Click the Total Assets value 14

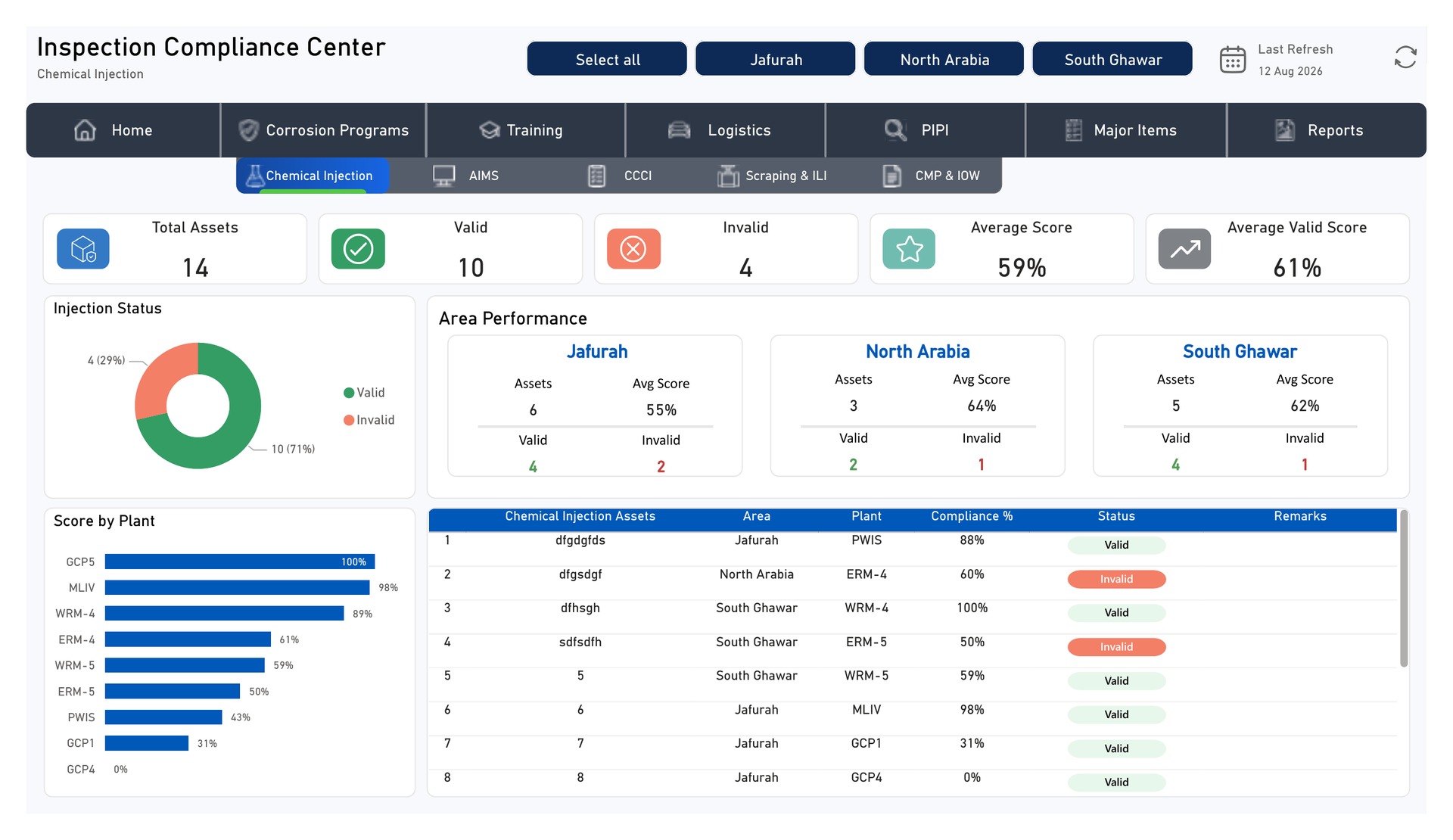[x=195, y=268]
